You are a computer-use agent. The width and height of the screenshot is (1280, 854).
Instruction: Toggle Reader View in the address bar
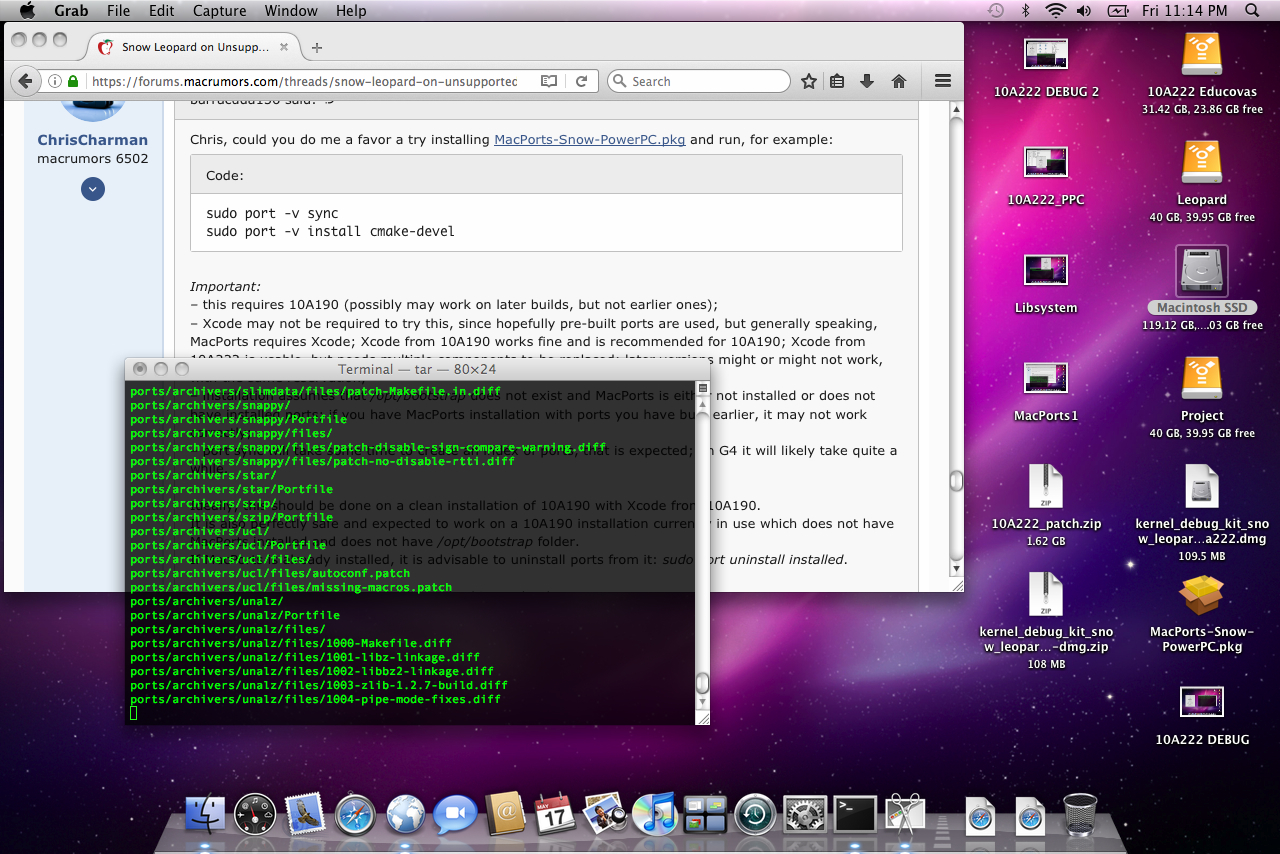(548, 81)
